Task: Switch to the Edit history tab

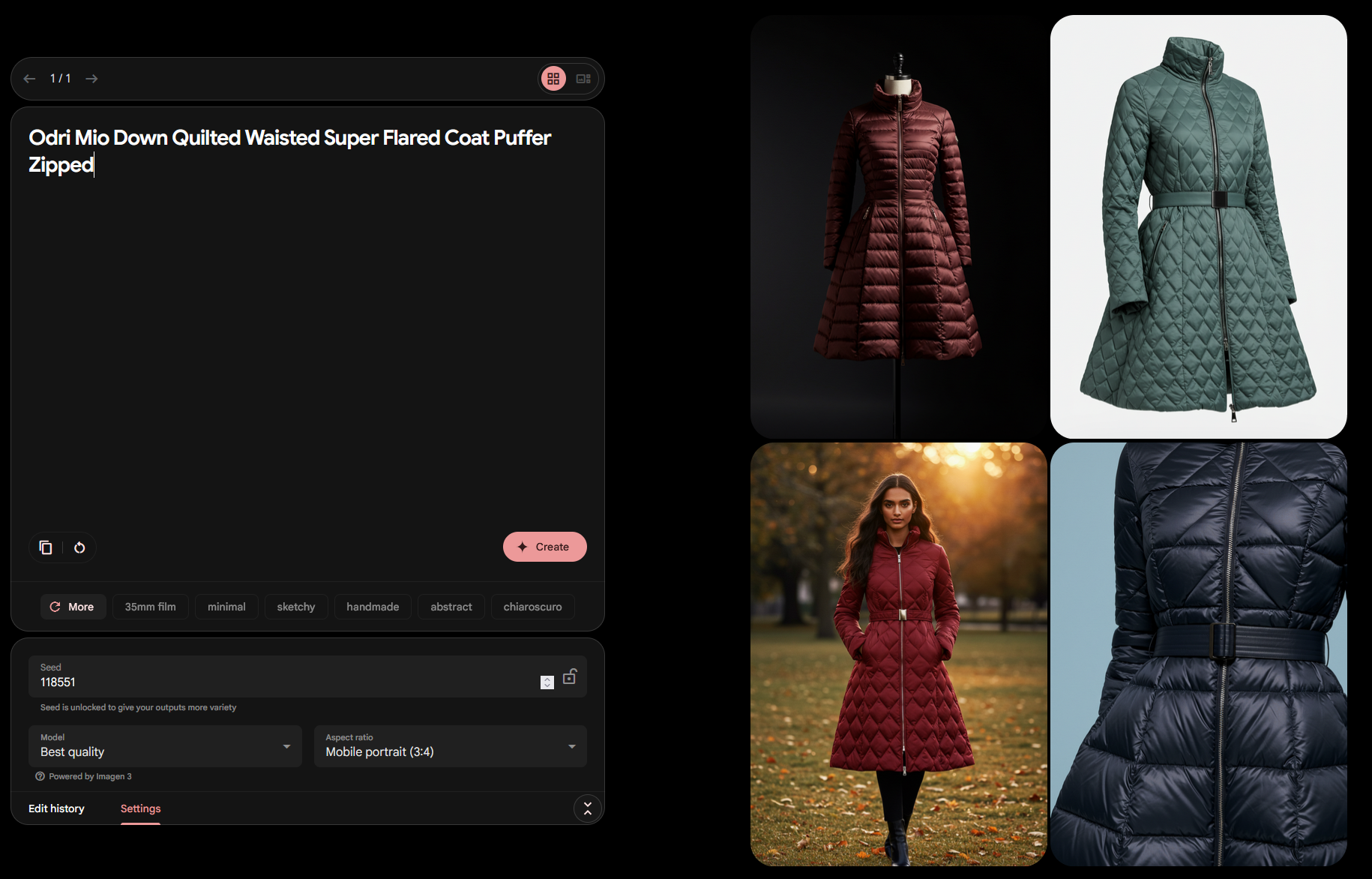Action: [x=56, y=808]
